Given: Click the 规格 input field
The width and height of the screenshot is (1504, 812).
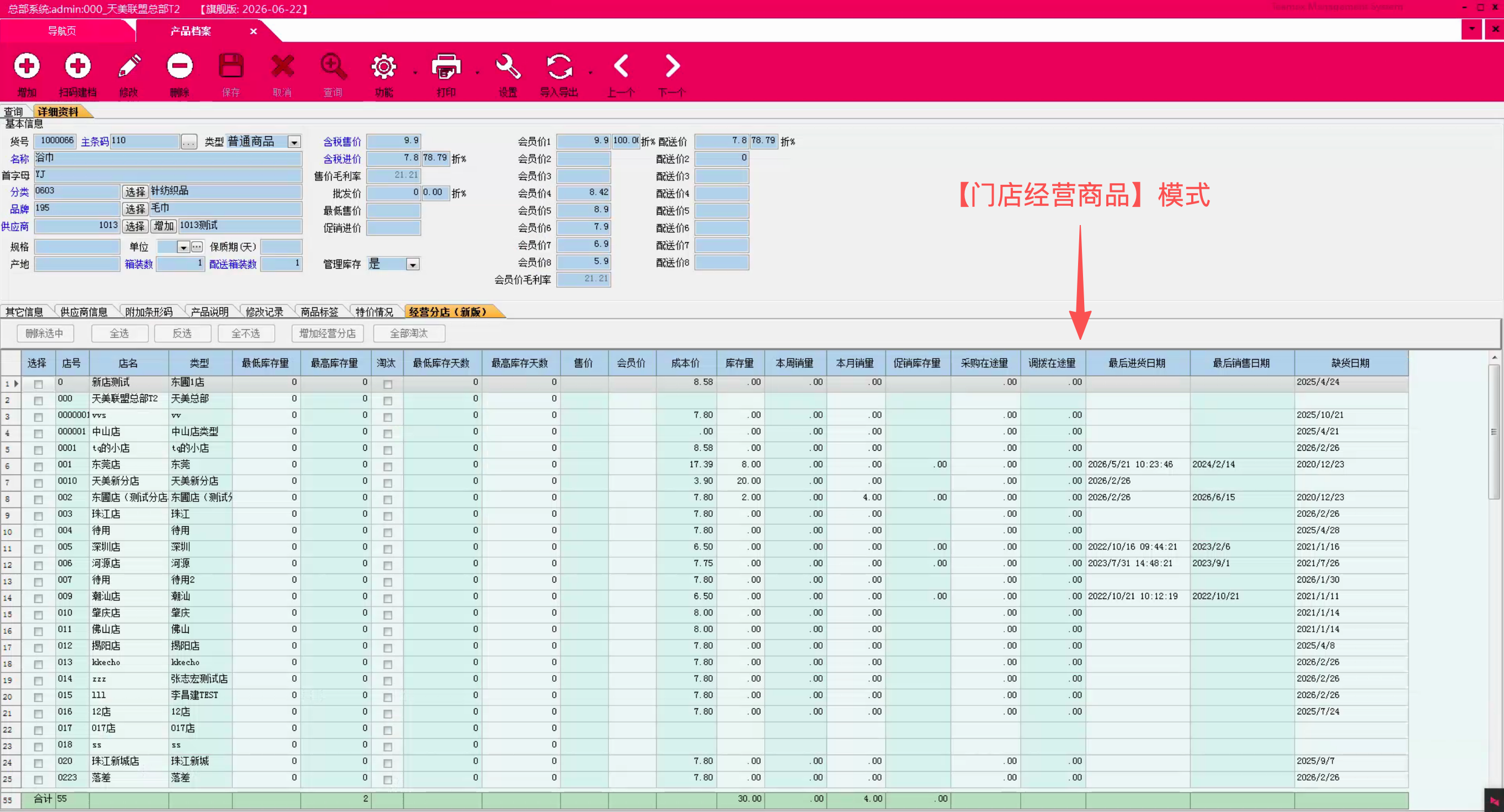Looking at the screenshot, I should pyautogui.click(x=77, y=247).
